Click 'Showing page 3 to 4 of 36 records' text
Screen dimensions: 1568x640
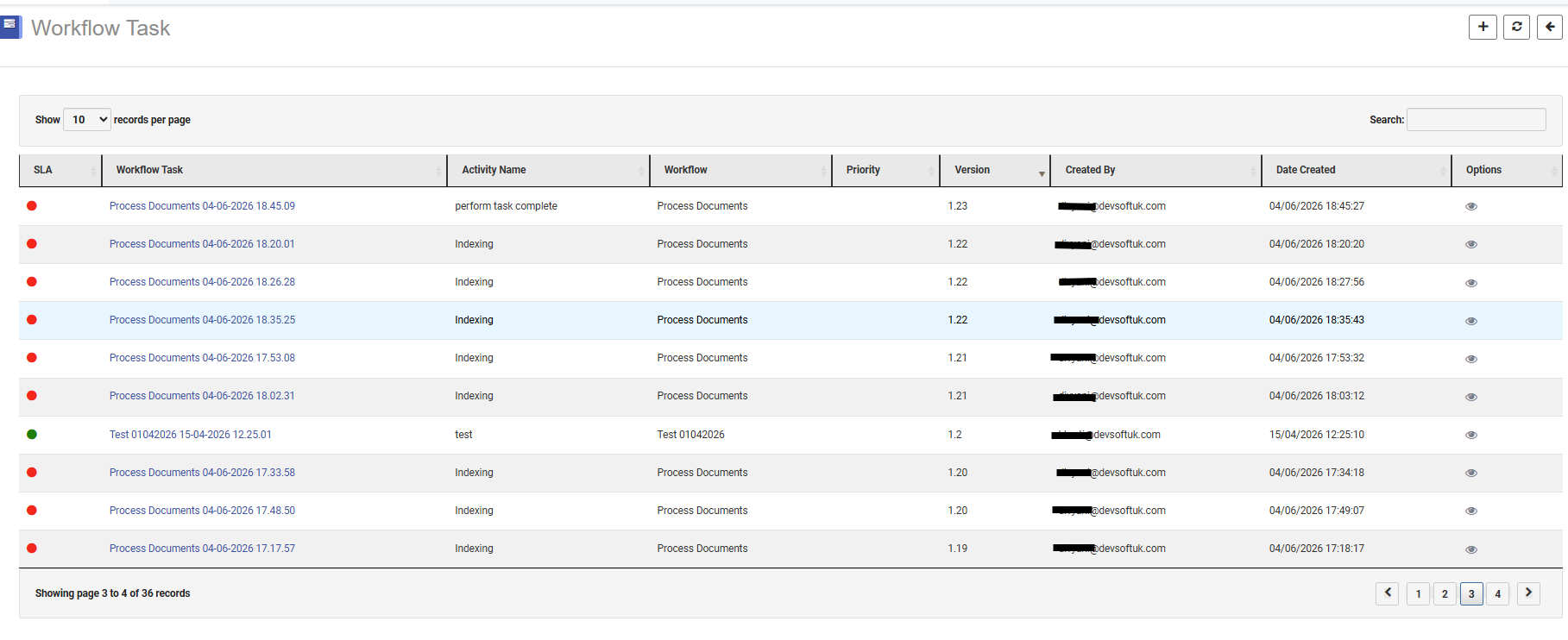112,593
